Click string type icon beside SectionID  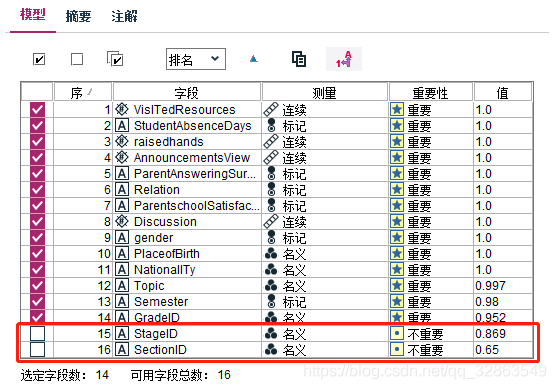[x=122, y=349]
